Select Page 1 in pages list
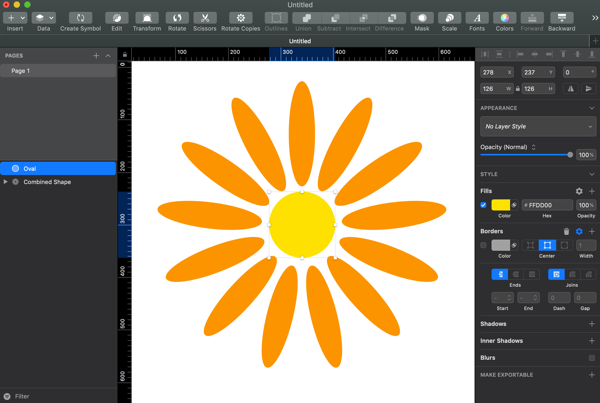600x403 pixels. [x=21, y=71]
